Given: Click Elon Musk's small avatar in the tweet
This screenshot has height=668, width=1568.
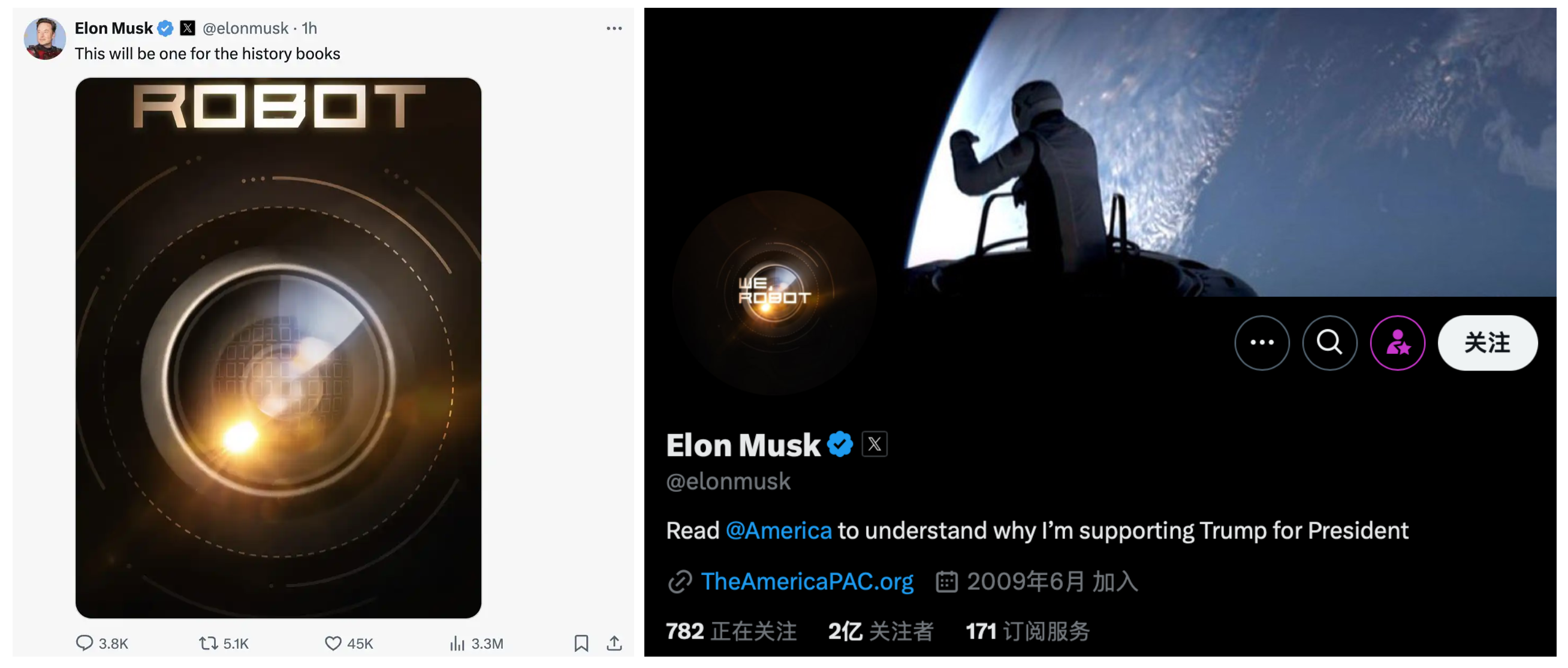Looking at the screenshot, I should click(44, 38).
